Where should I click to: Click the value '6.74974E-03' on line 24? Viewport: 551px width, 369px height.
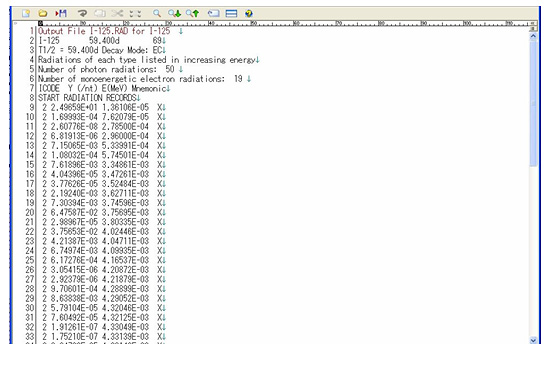click(x=74, y=251)
